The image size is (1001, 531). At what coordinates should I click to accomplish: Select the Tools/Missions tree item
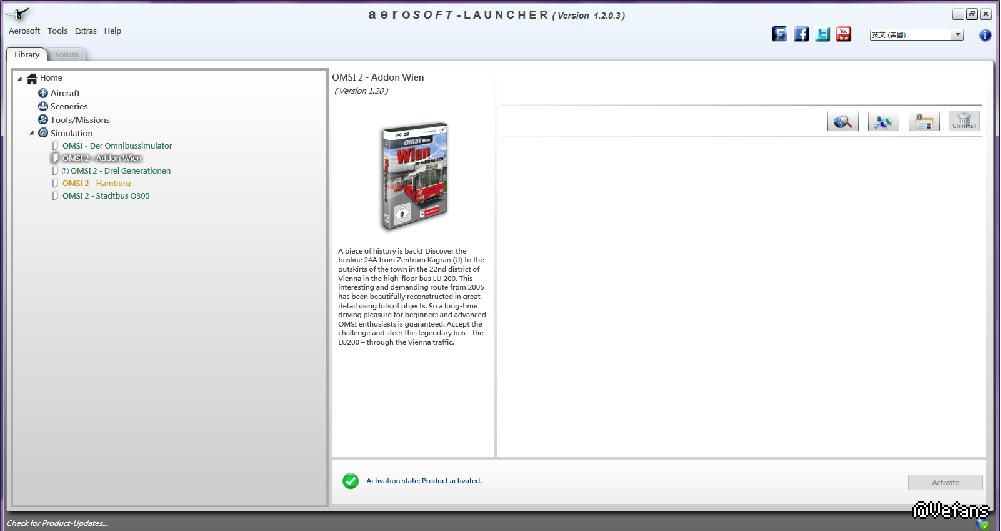pos(80,119)
